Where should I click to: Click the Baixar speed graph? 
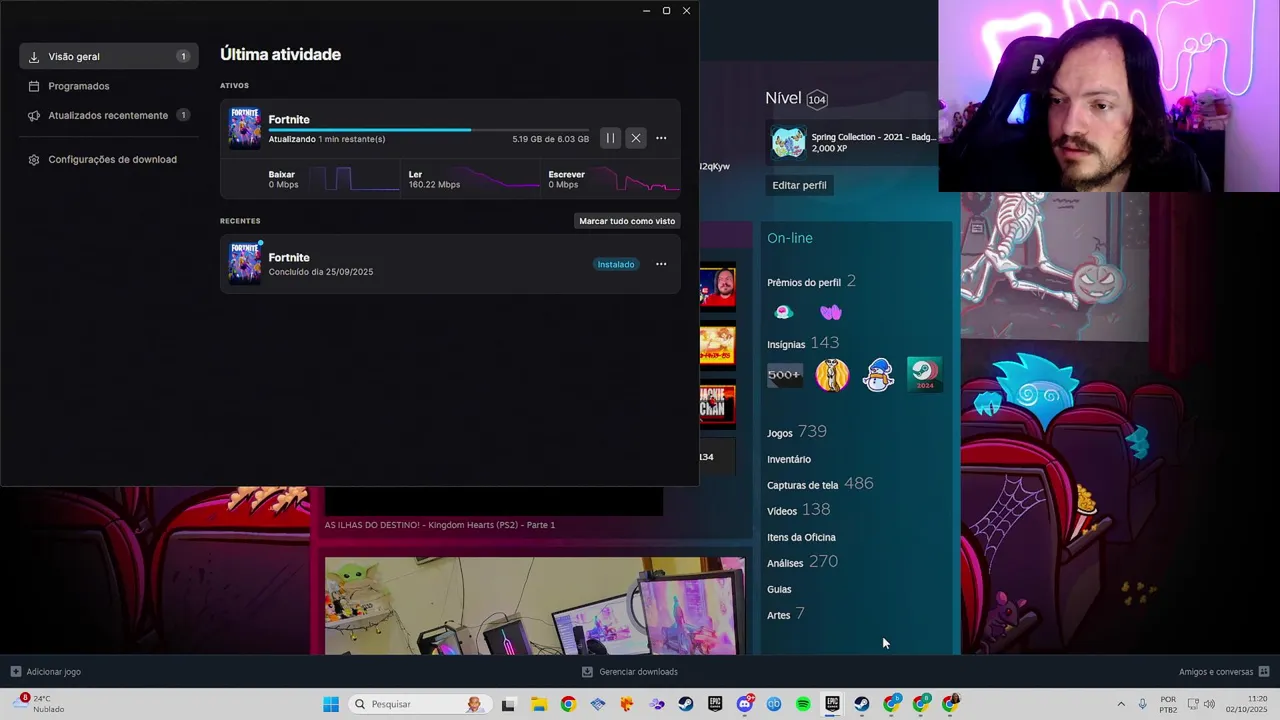point(354,179)
